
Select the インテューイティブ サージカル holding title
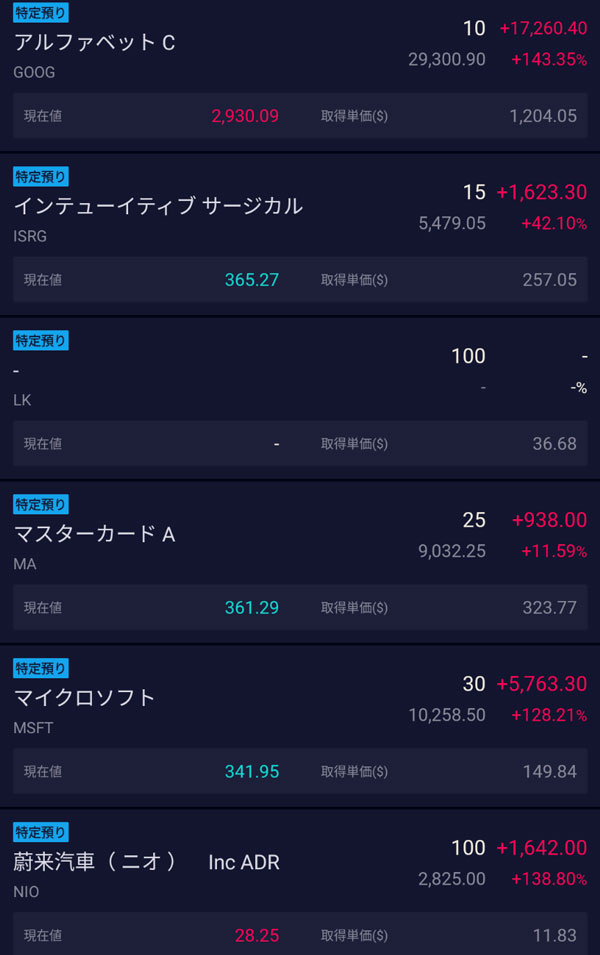pyautogui.click(x=158, y=206)
